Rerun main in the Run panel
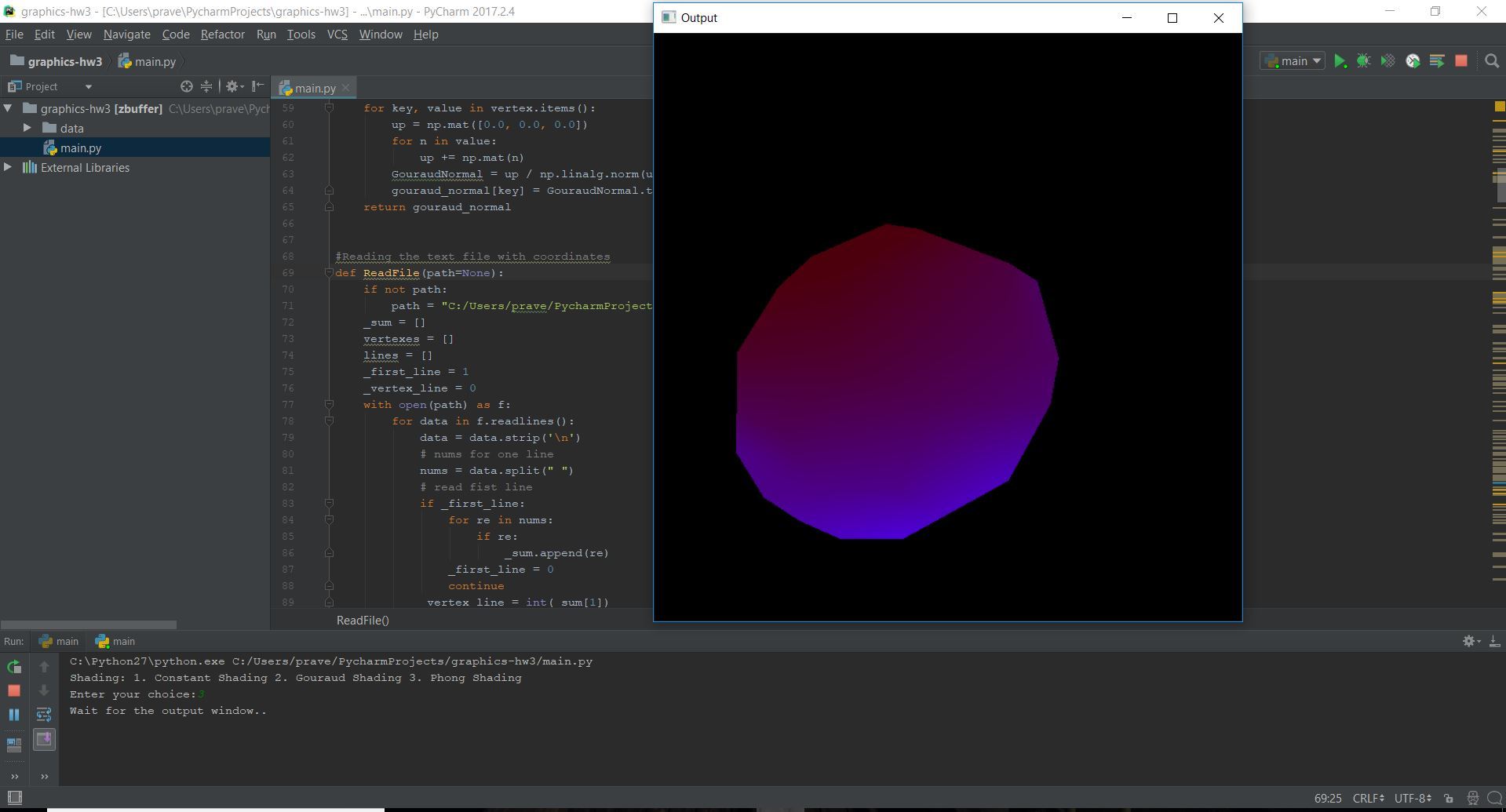Image resolution: width=1506 pixels, height=812 pixels. point(14,667)
